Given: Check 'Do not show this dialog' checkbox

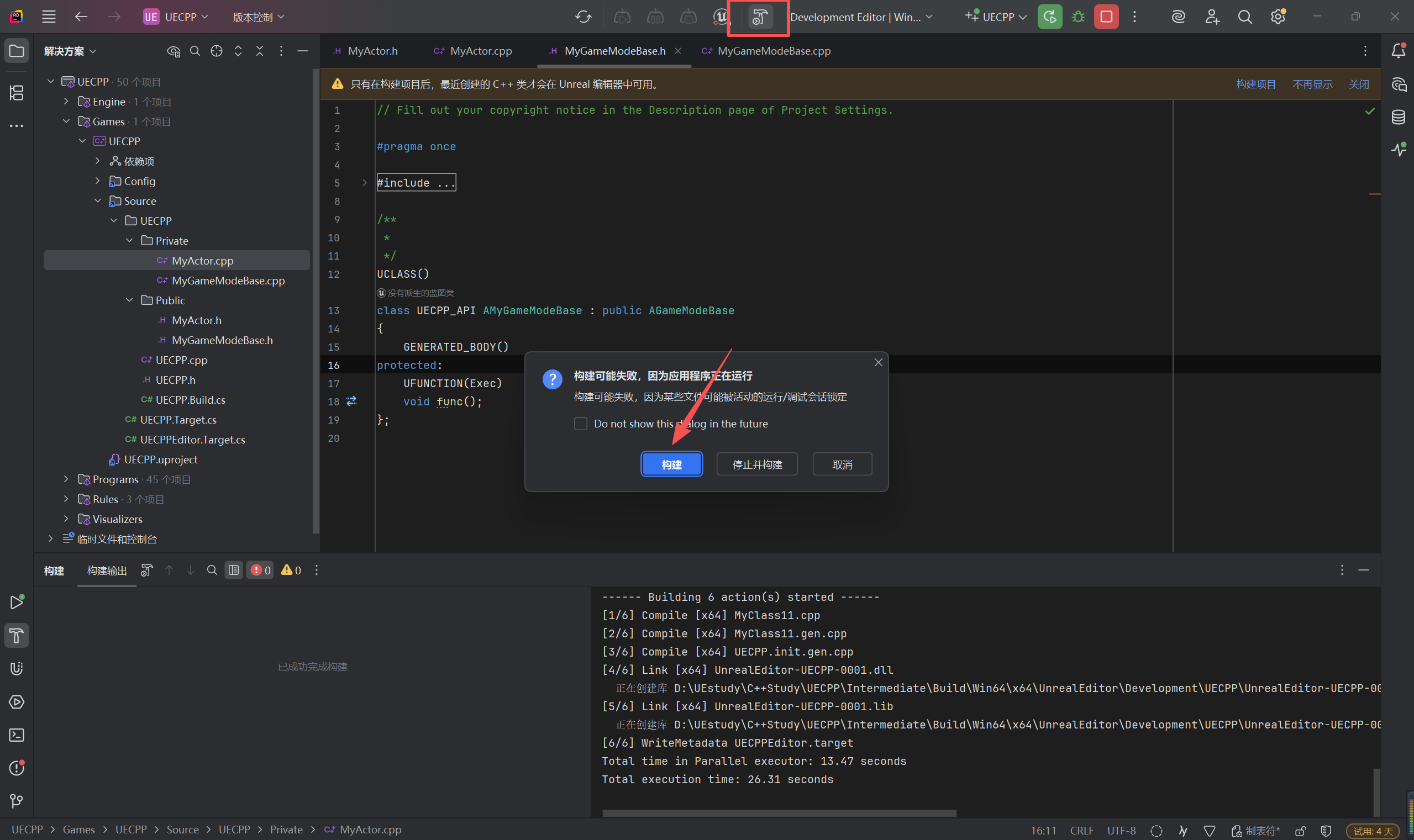Looking at the screenshot, I should [x=580, y=424].
